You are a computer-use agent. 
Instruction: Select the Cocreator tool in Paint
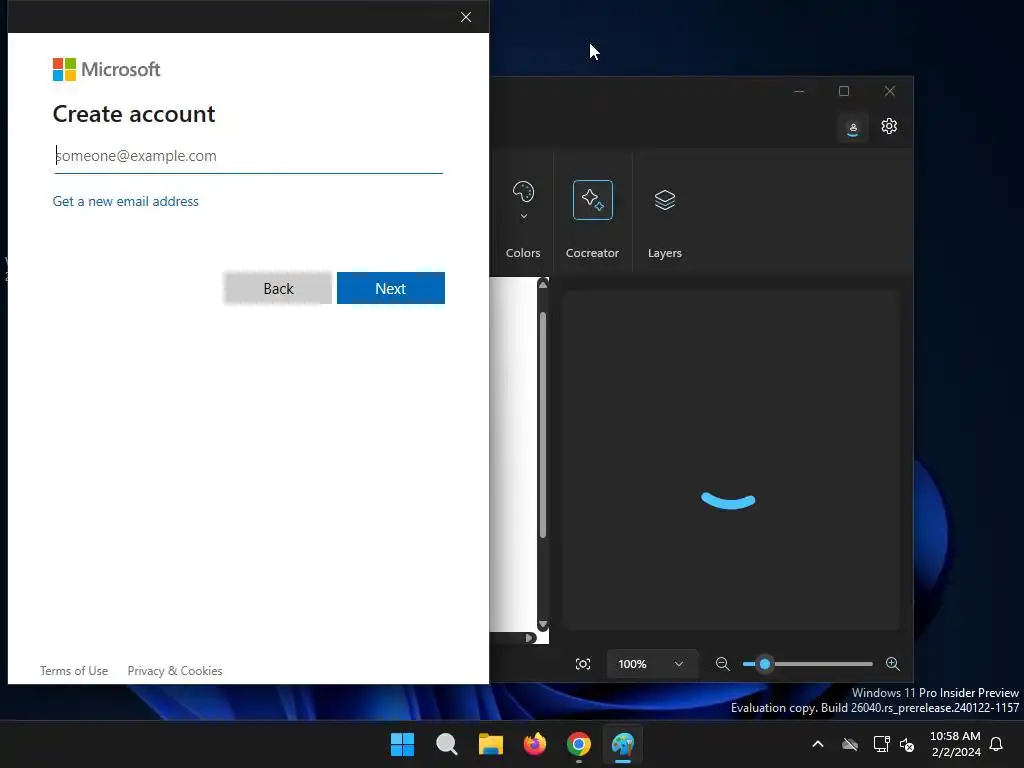[592, 200]
